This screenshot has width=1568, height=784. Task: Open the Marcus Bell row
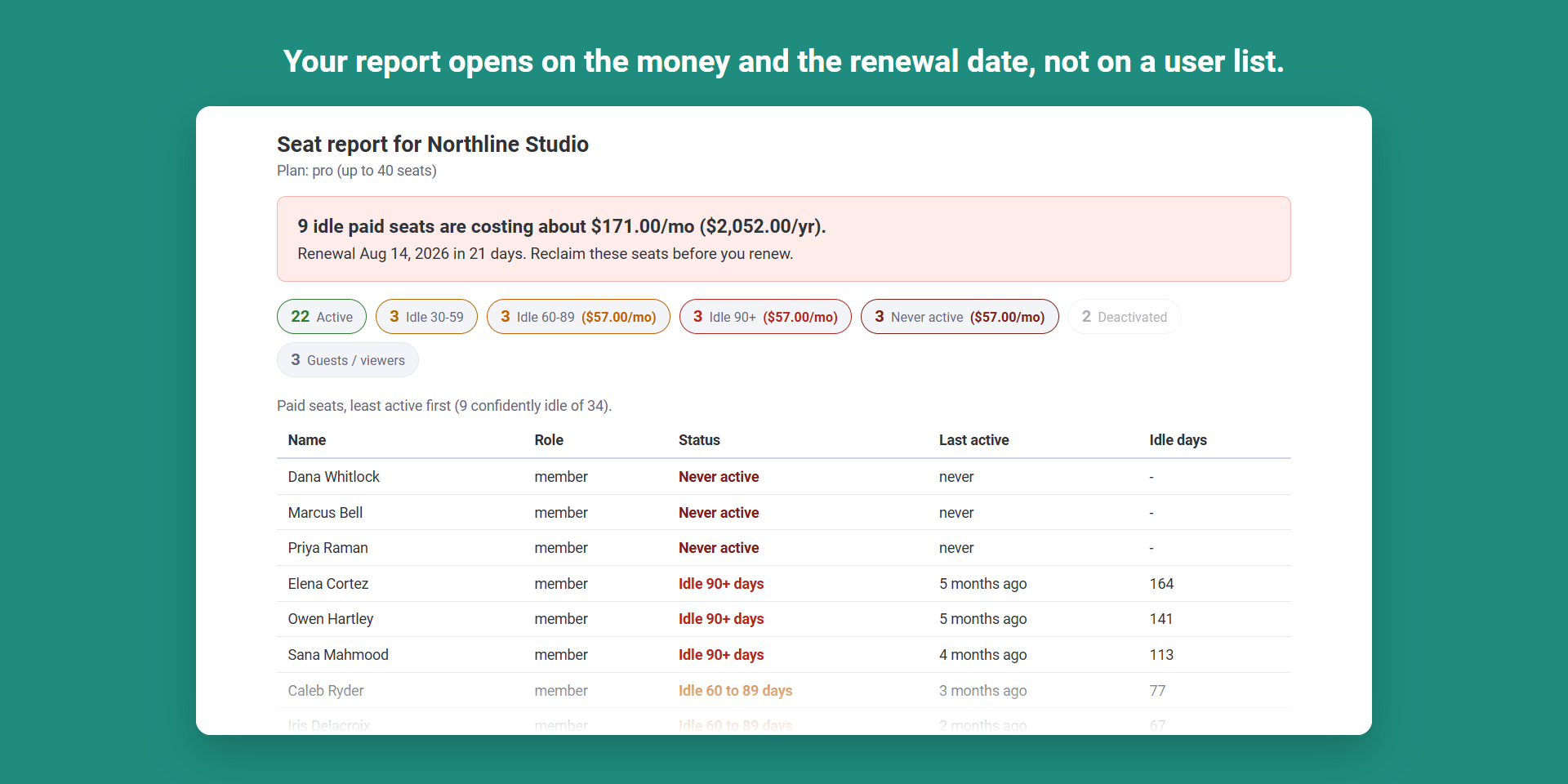click(784, 513)
